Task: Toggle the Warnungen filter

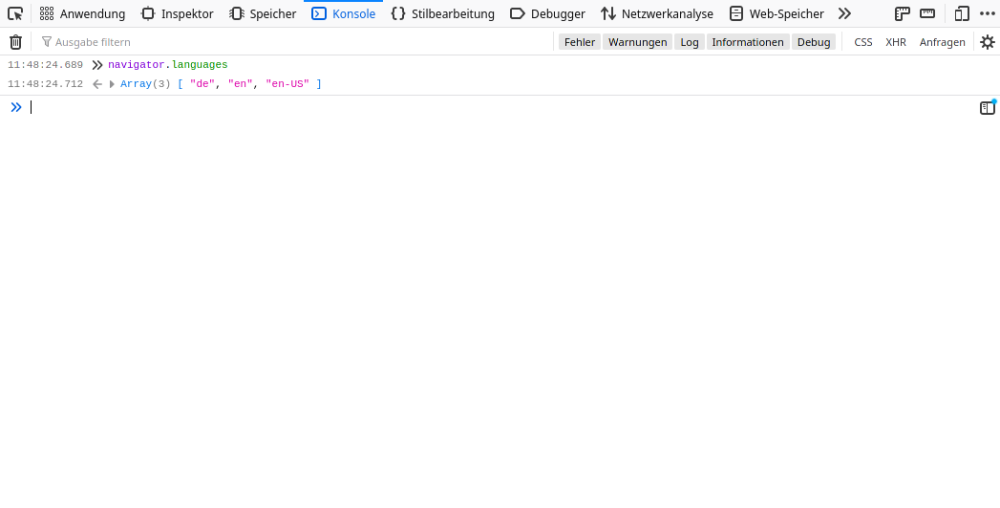Action: (x=637, y=42)
